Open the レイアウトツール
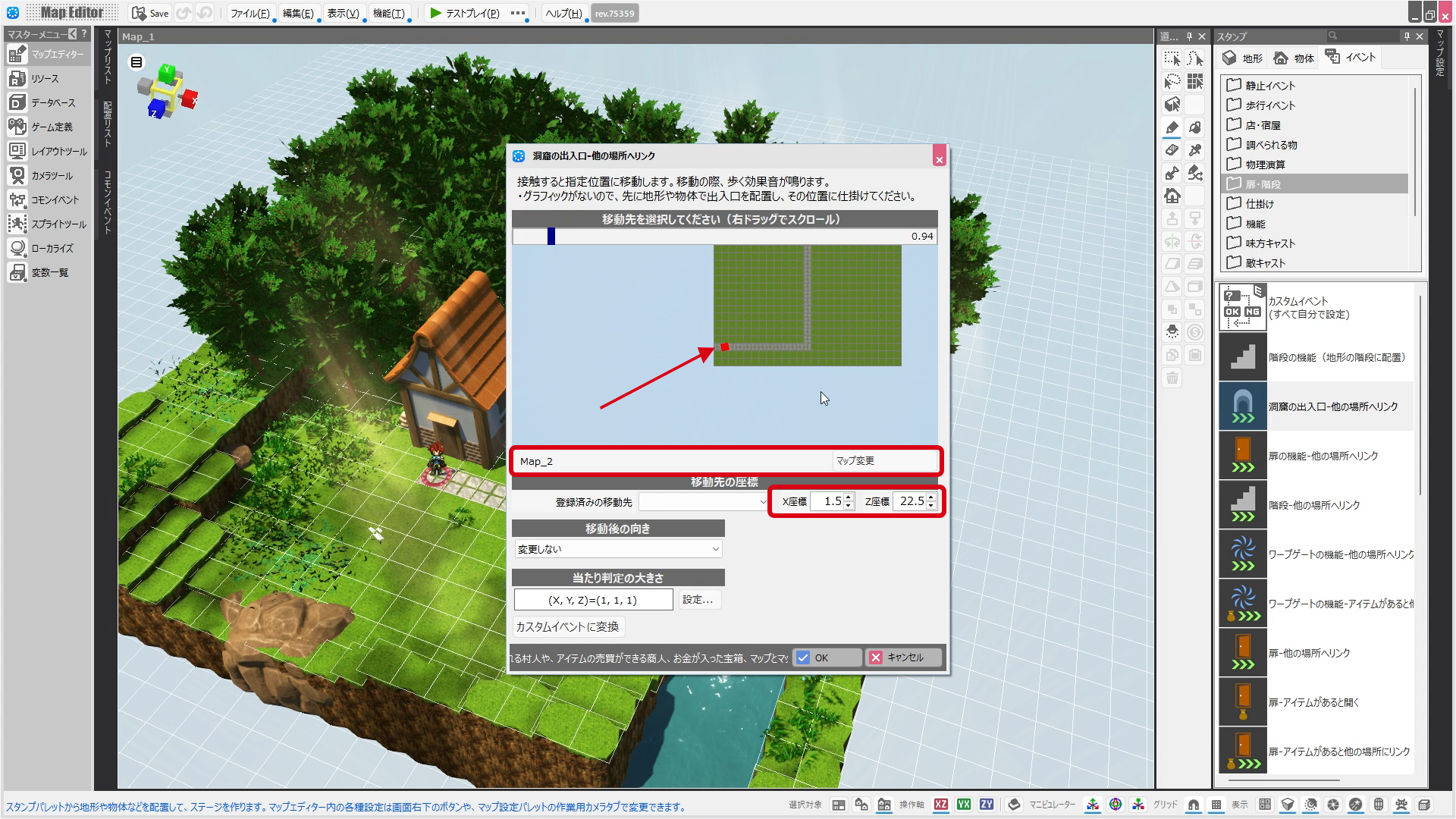Screen dimensions: 1456x819 point(49,152)
